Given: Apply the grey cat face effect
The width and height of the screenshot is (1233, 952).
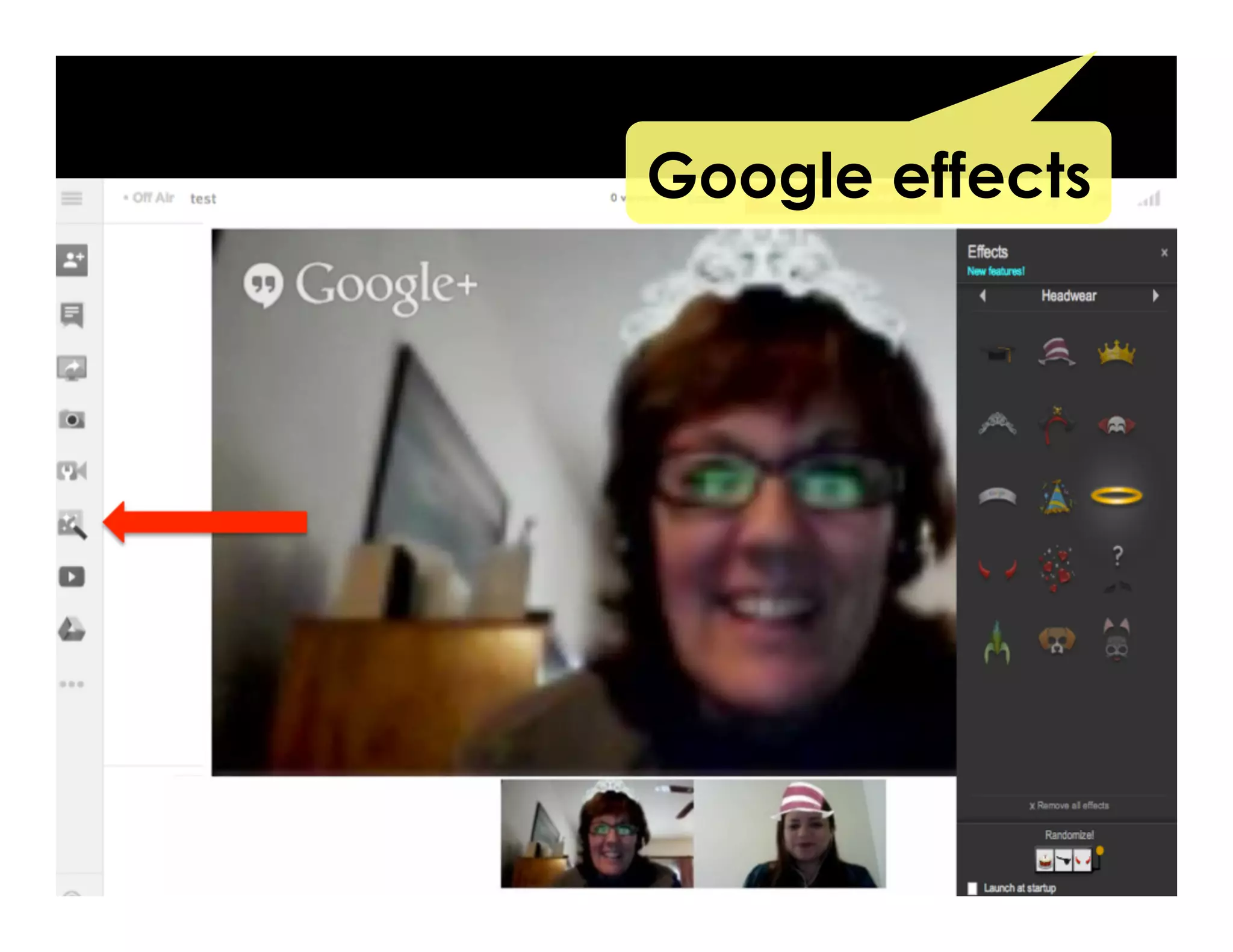Looking at the screenshot, I should (1116, 640).
